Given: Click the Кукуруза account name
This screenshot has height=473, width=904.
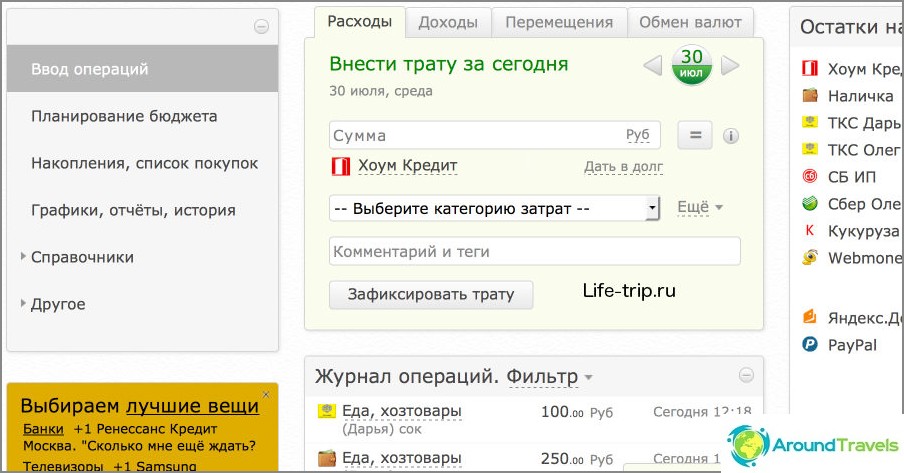Looking at the screenshot, I should (863, 231).
